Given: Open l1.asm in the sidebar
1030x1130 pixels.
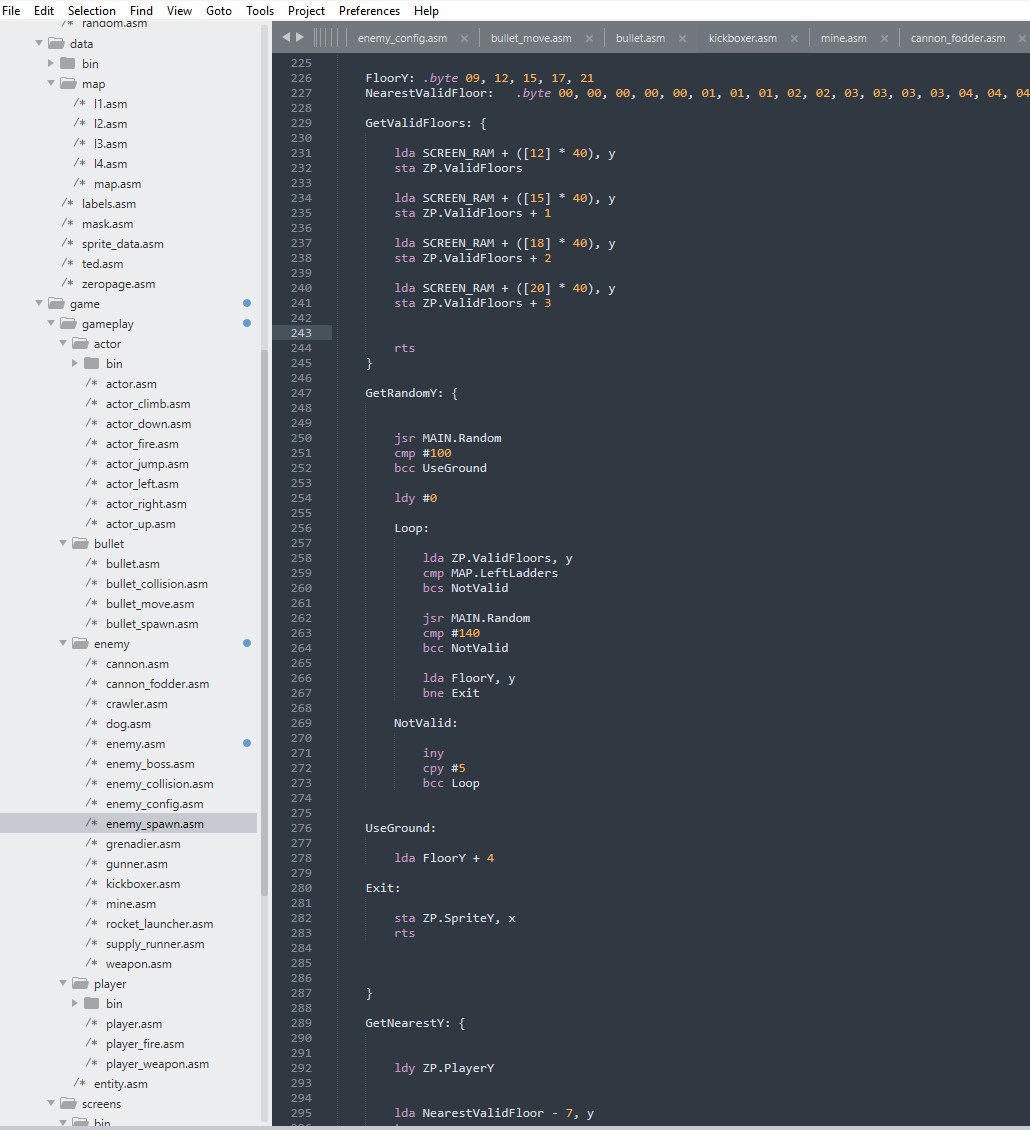Looking at the screenshot, I should click(110, 104).
